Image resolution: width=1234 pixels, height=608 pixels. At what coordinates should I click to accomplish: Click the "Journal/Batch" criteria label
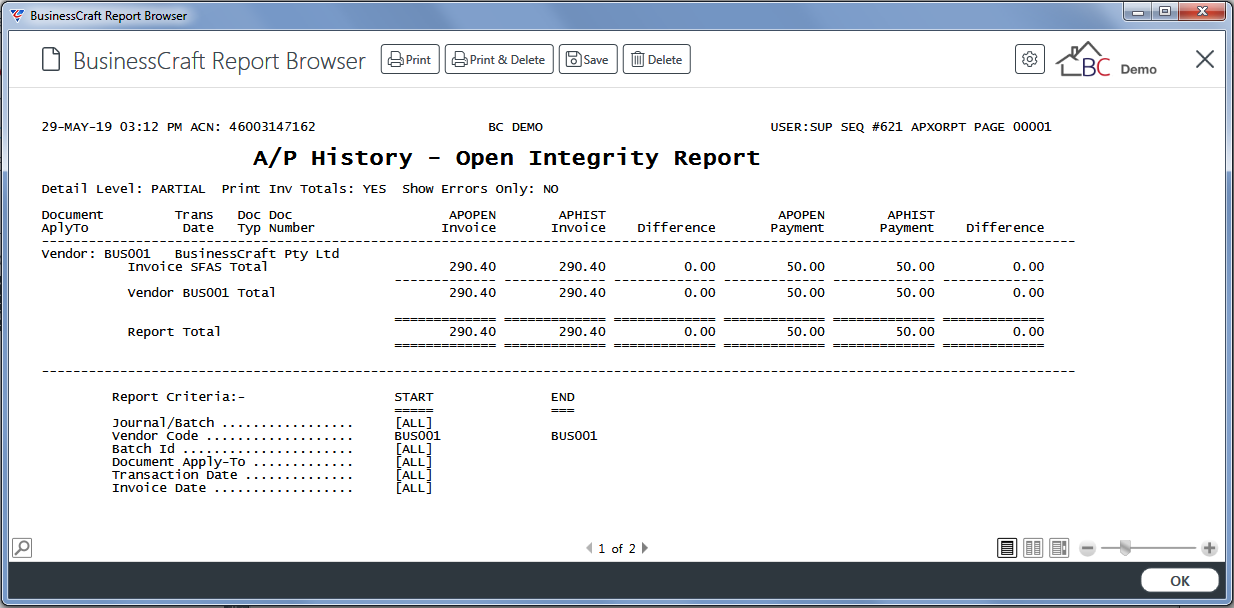coord(163,423)
